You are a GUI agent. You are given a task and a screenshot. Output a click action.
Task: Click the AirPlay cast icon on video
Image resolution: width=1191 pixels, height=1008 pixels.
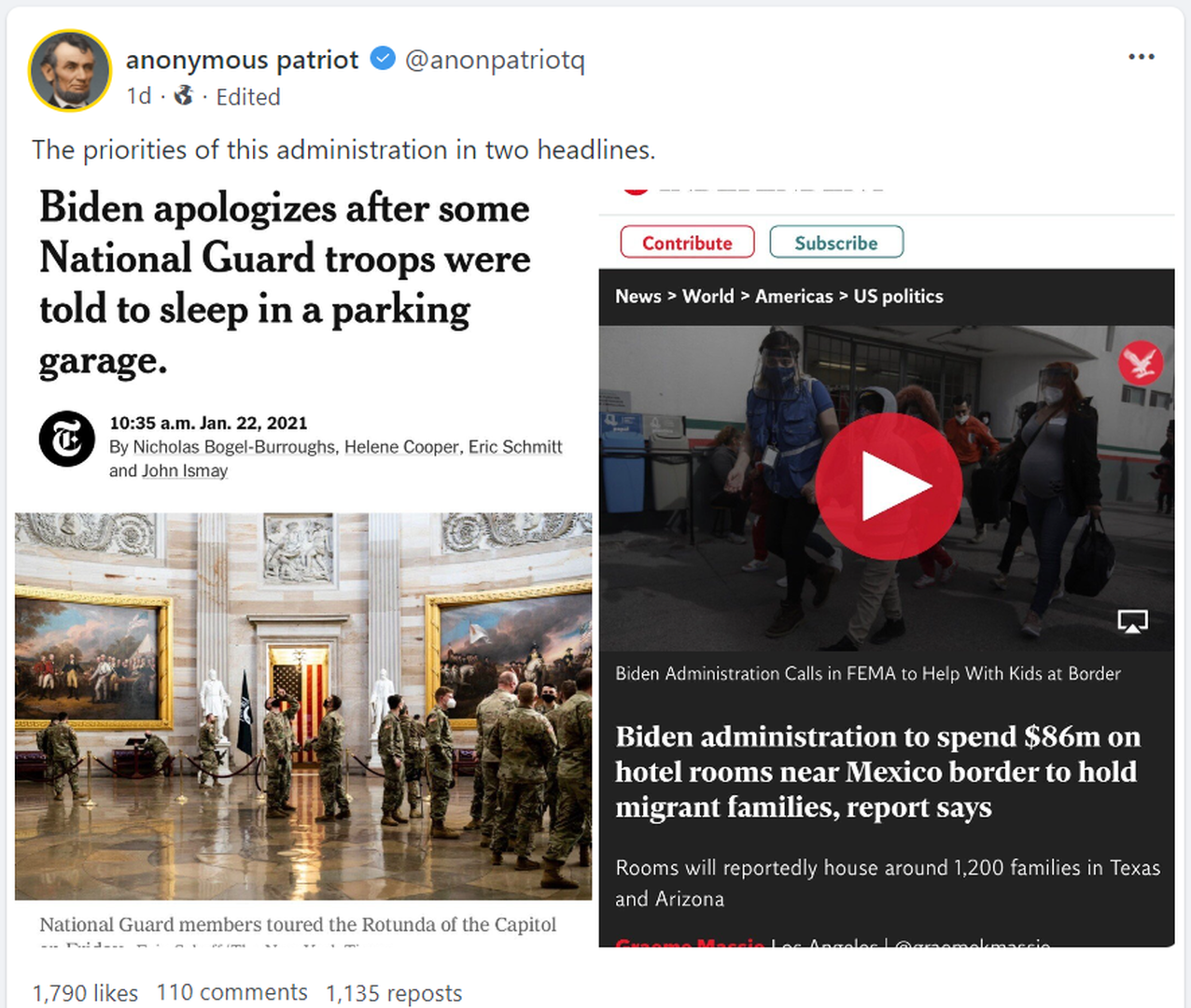pos(1132,622)
